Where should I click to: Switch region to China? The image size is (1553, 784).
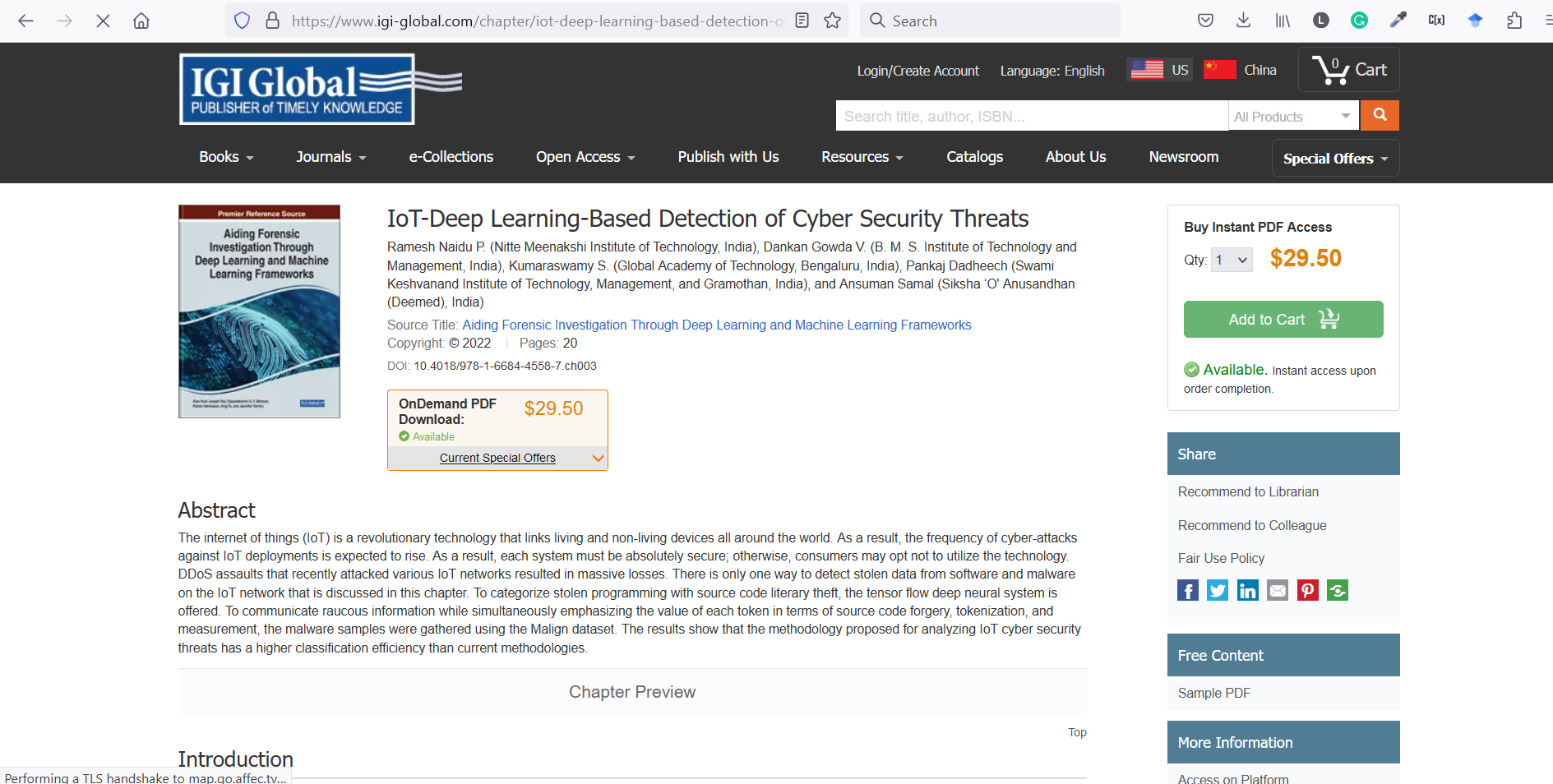[1240, 70]
